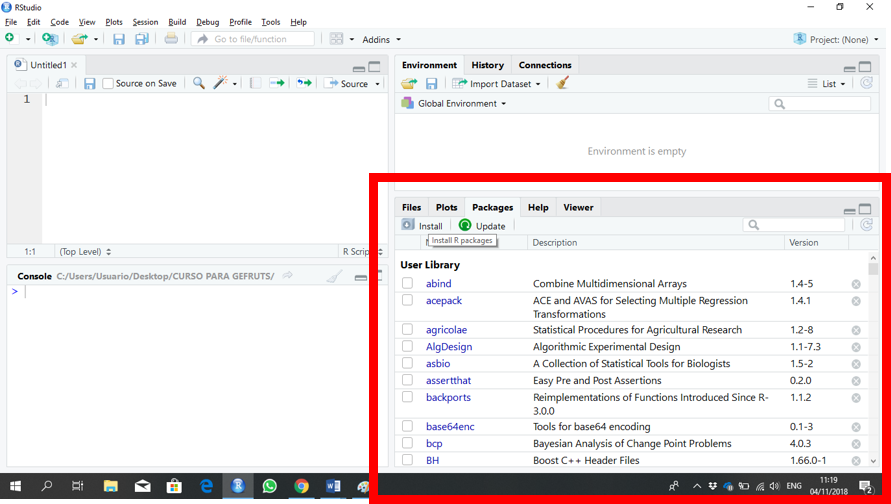The height and width of the screenshot is (504, 891).
Task: Switch to the History tab
Action: pos(488,65)
